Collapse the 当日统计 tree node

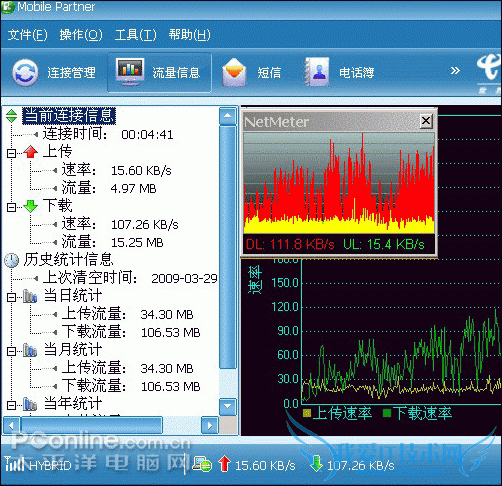pos(12,297)
